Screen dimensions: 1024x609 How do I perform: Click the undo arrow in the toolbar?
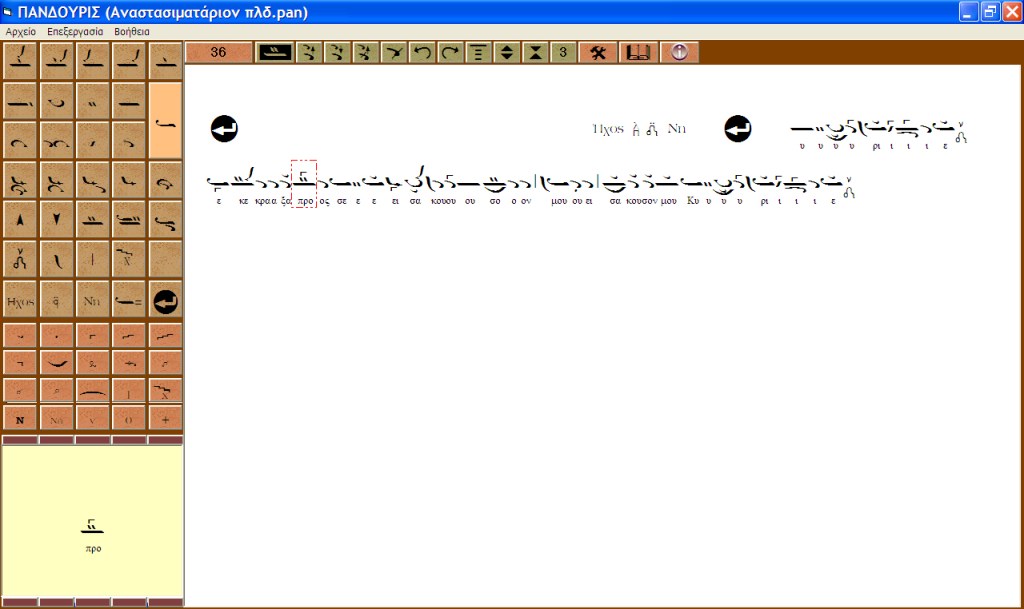pyautogui.click(x=422, y=53)
